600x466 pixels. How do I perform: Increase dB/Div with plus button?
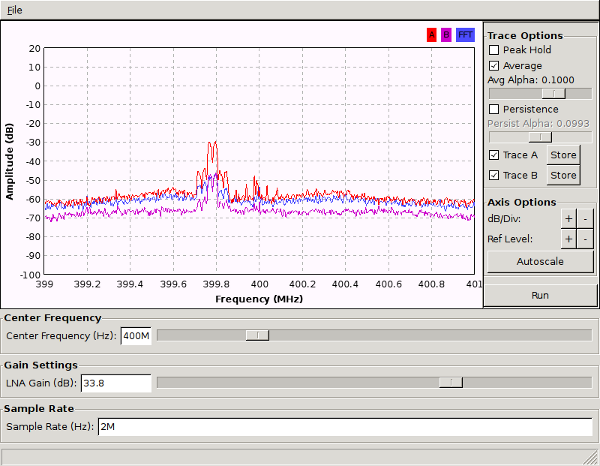569,219
